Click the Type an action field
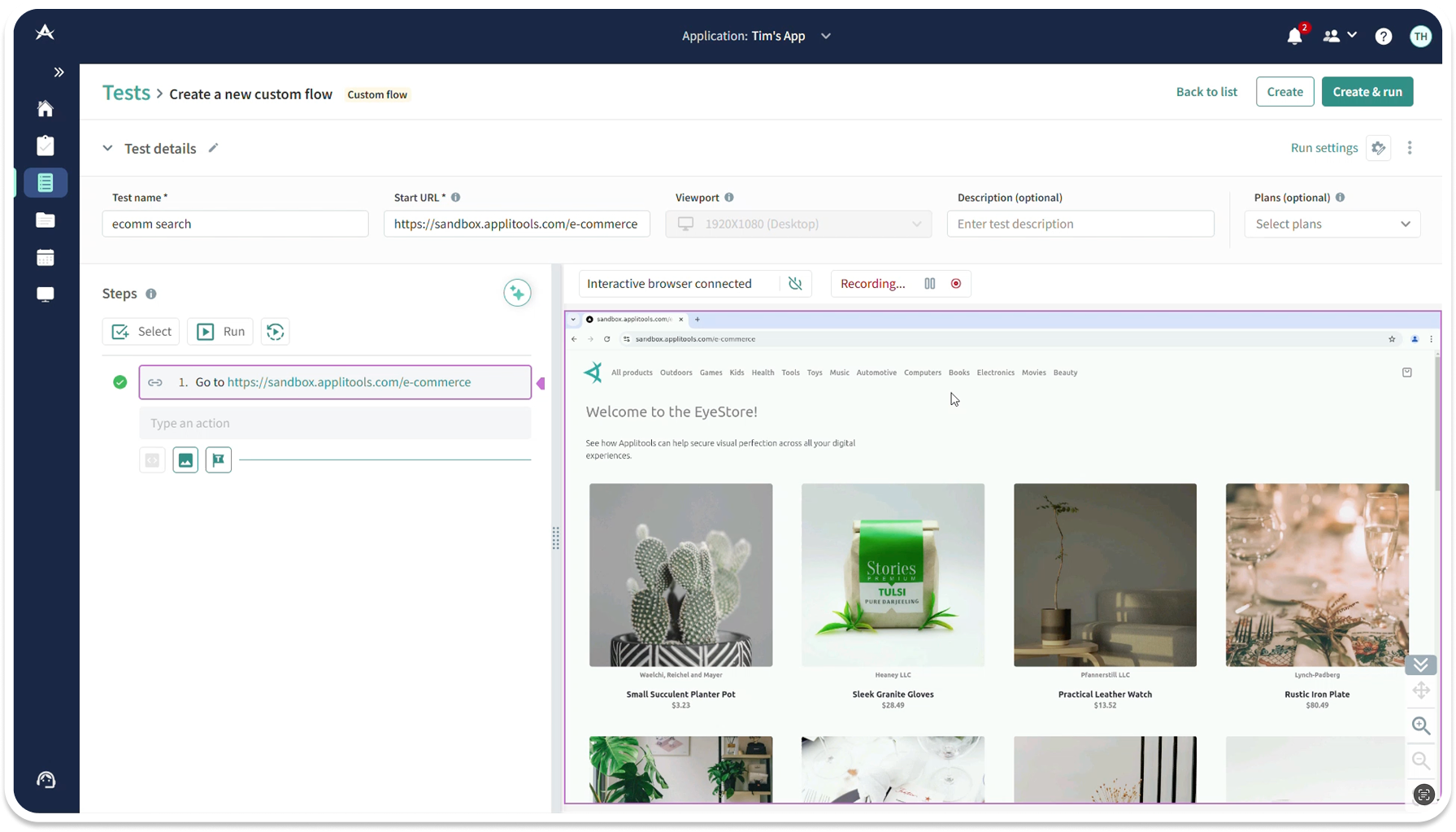This screenshot has height=832, width=1456. coord(335,424)
